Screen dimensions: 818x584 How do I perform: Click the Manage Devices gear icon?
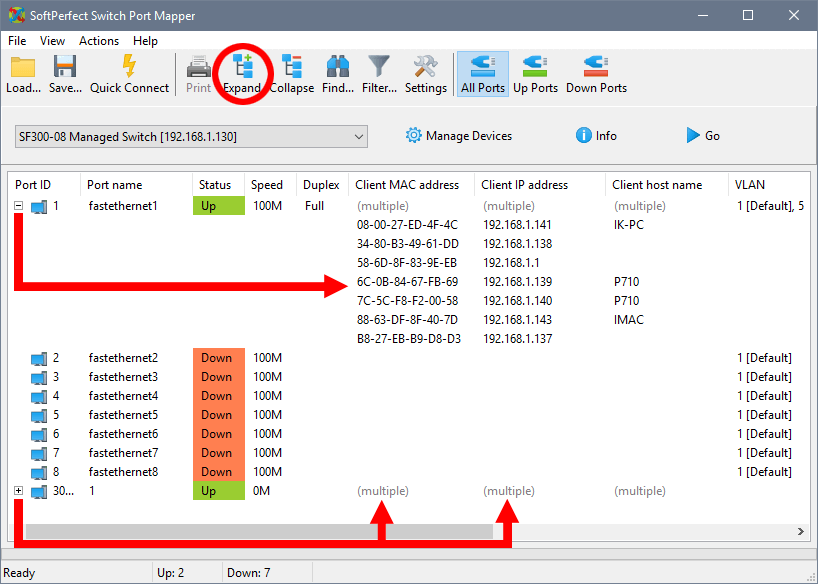coord(413,136)
